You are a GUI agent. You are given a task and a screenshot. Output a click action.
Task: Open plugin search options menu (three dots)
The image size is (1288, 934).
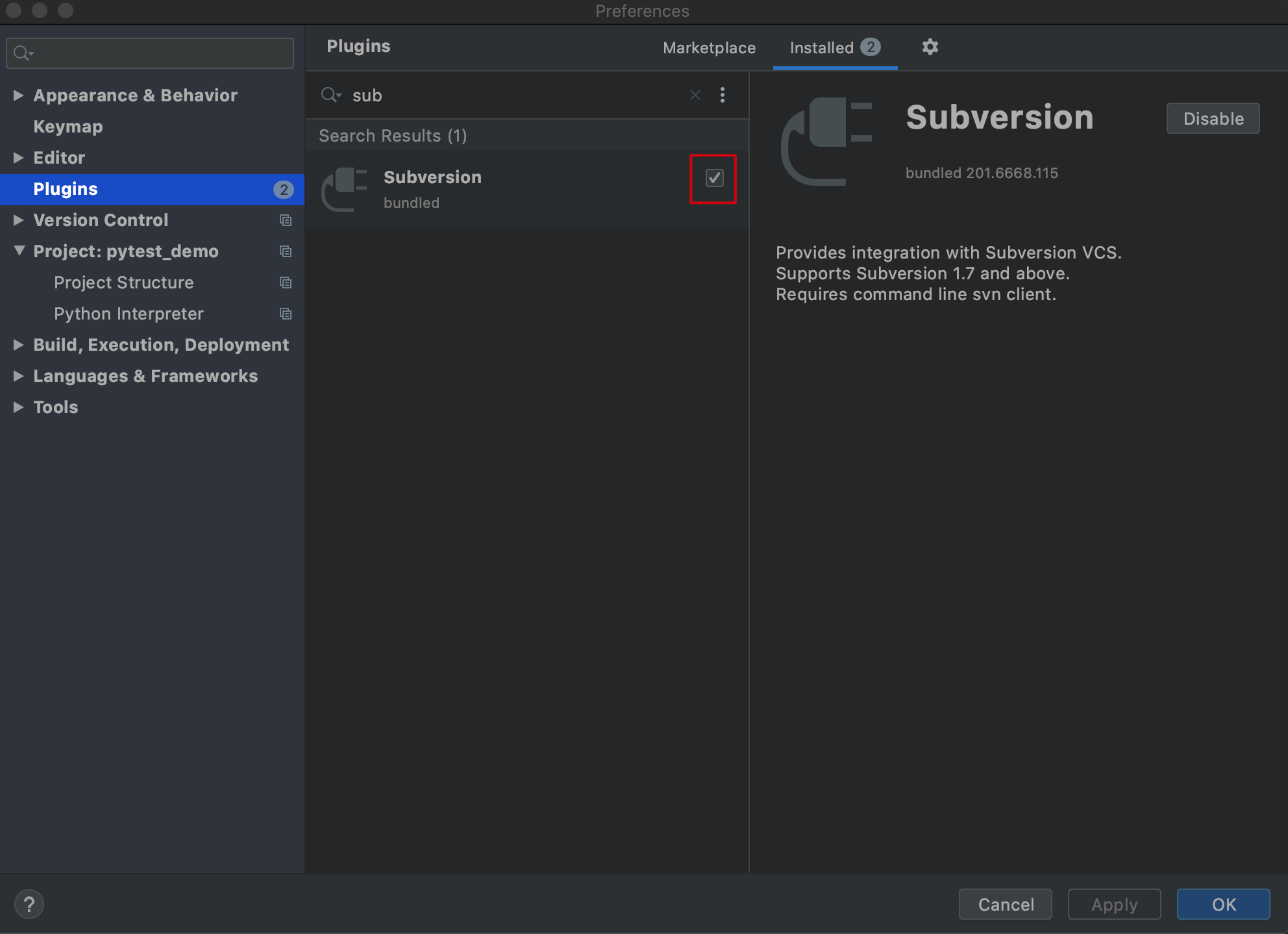click(x=723, y=95)
